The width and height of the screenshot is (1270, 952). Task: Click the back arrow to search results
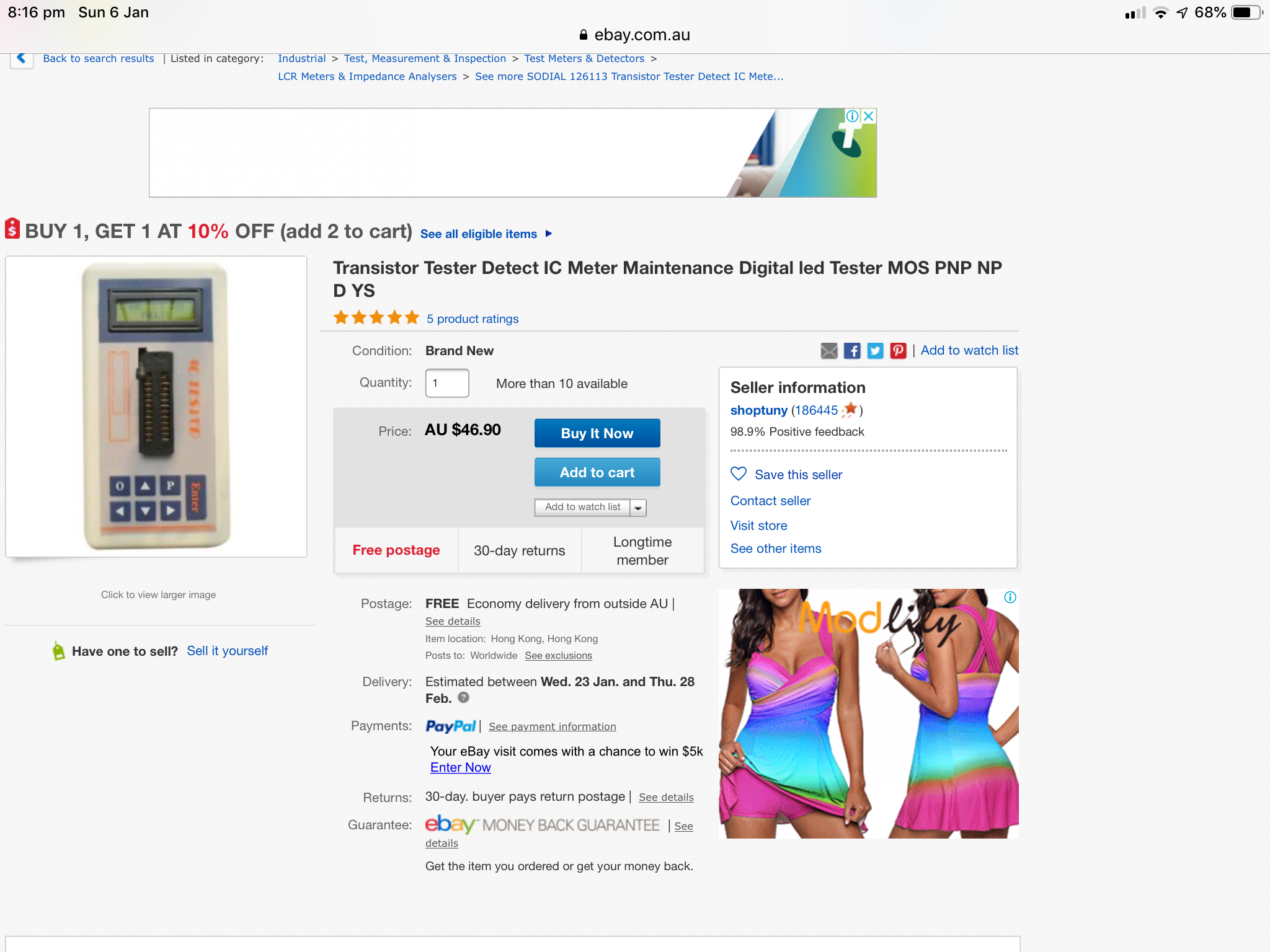pos(22,59)
